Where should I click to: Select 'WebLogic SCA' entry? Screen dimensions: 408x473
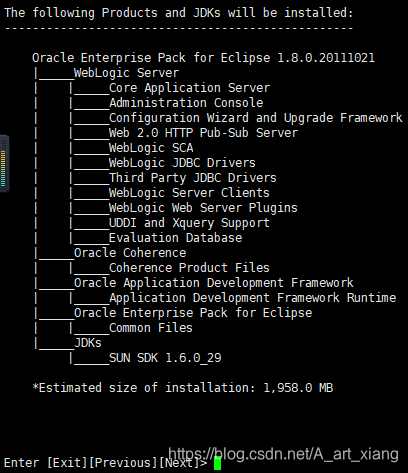tap(151, 148)
